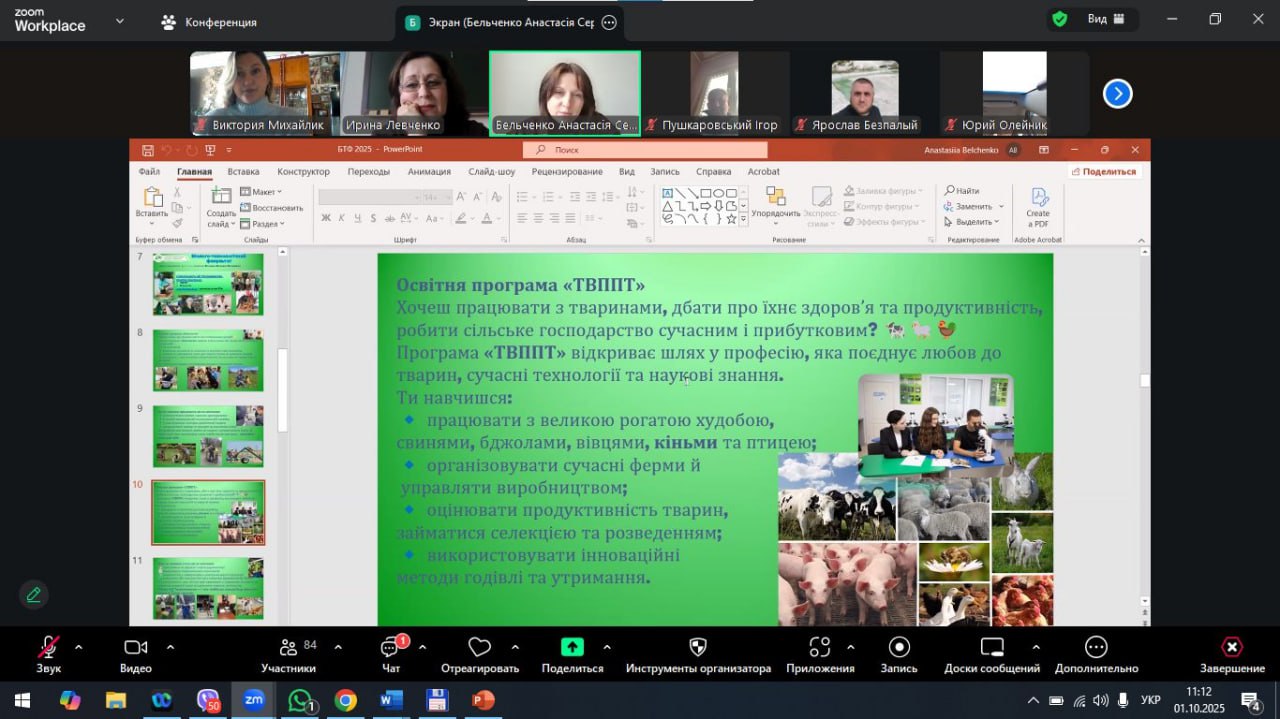
Task: Click the React heart icon
Action: pos(480,647)
